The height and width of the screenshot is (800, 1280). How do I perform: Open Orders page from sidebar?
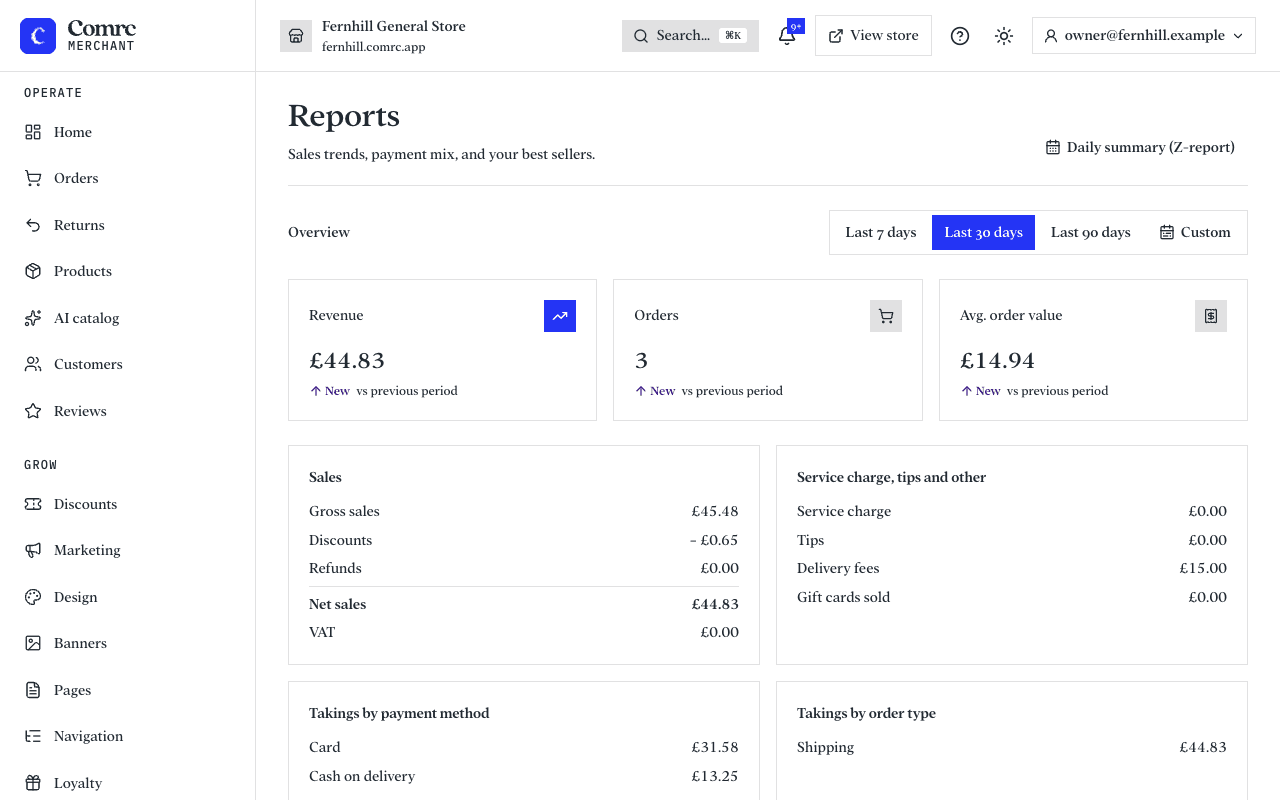click(128, 178)
